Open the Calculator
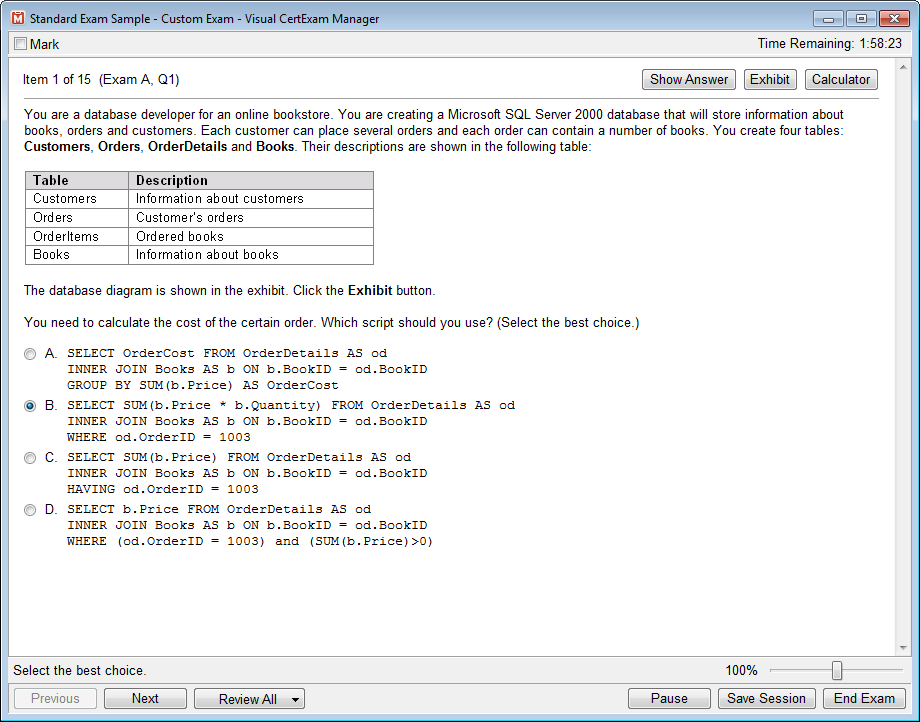The height and width of the screenshot is (722, 920). pos(841,80)
